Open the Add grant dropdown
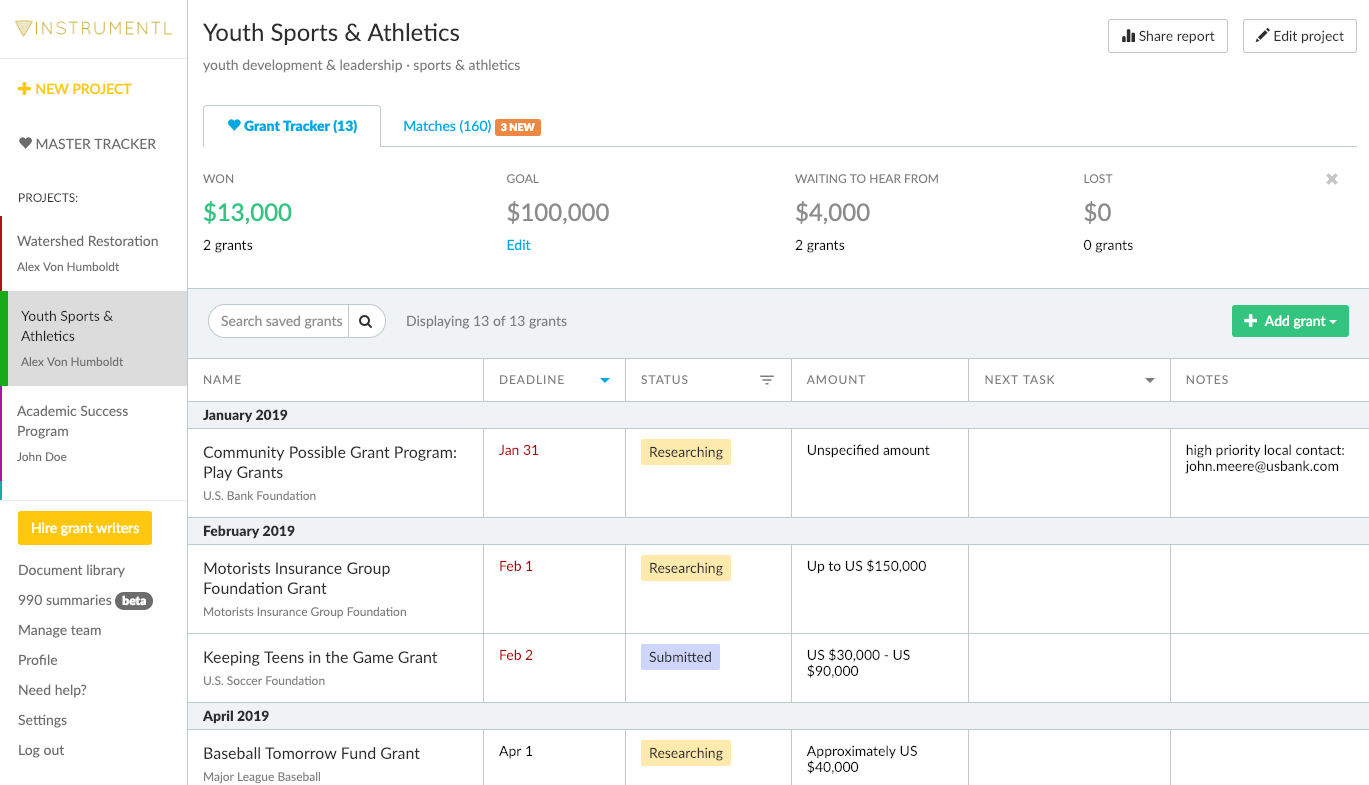The width and height of the screenshot is (1369, 785). tap(1289, 321)
